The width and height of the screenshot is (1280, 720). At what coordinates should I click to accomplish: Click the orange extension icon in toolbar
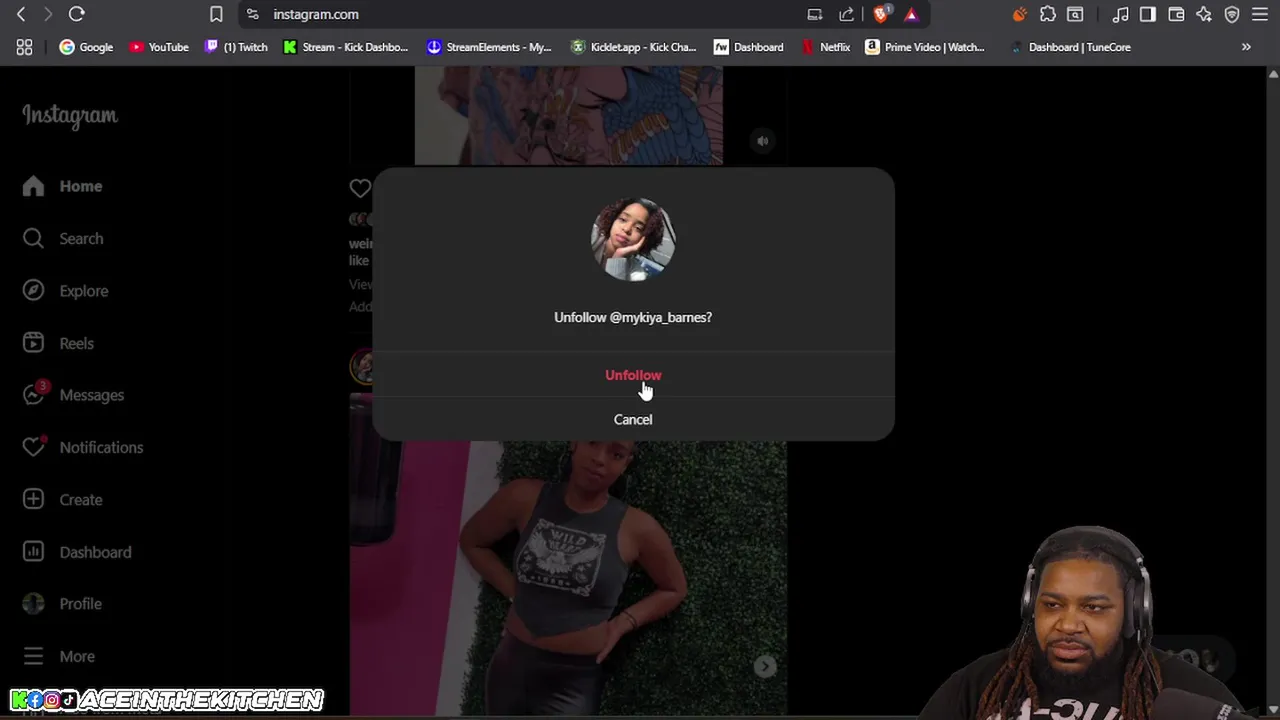1019,14
